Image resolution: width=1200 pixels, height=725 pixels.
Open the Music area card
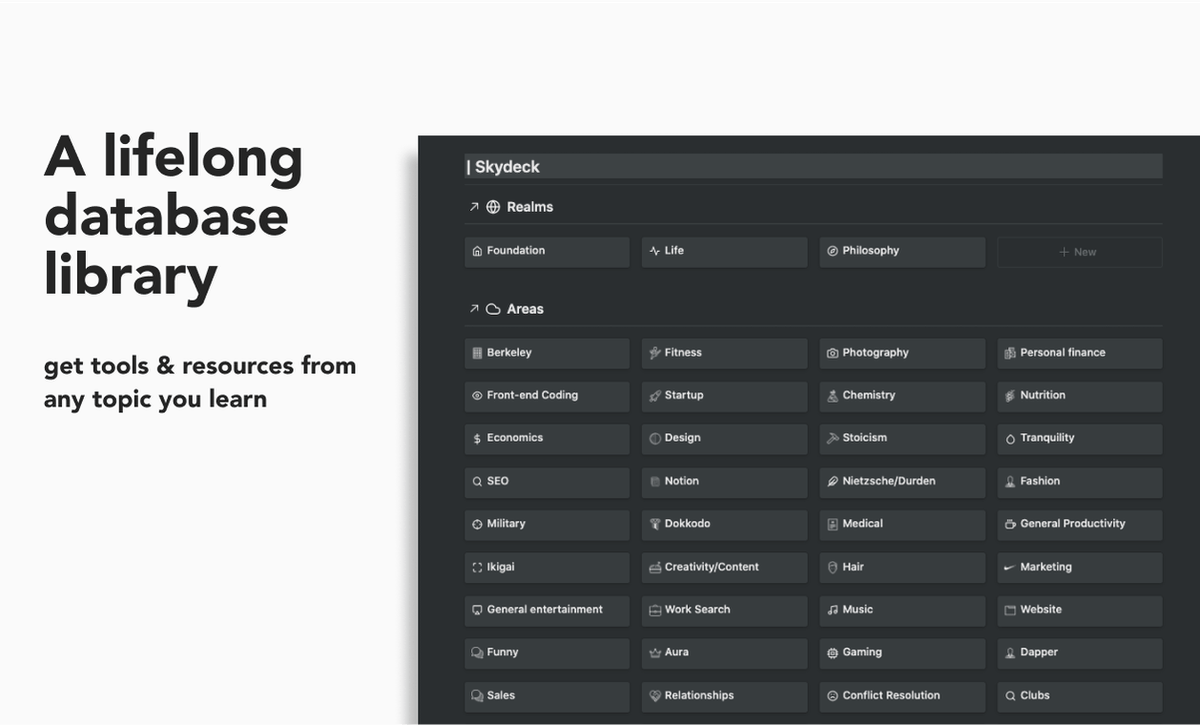point(902,610)
